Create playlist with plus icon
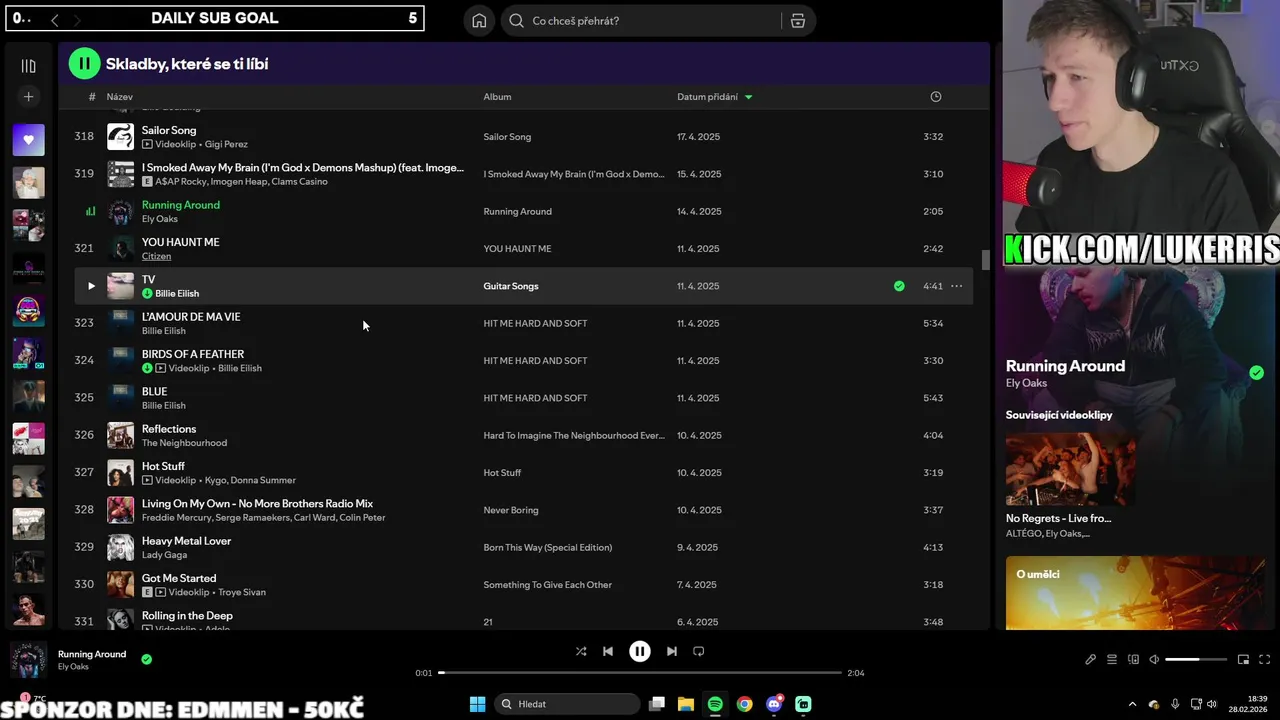The width and height of the screenshot is (1280, 720). tap(28, 97)
